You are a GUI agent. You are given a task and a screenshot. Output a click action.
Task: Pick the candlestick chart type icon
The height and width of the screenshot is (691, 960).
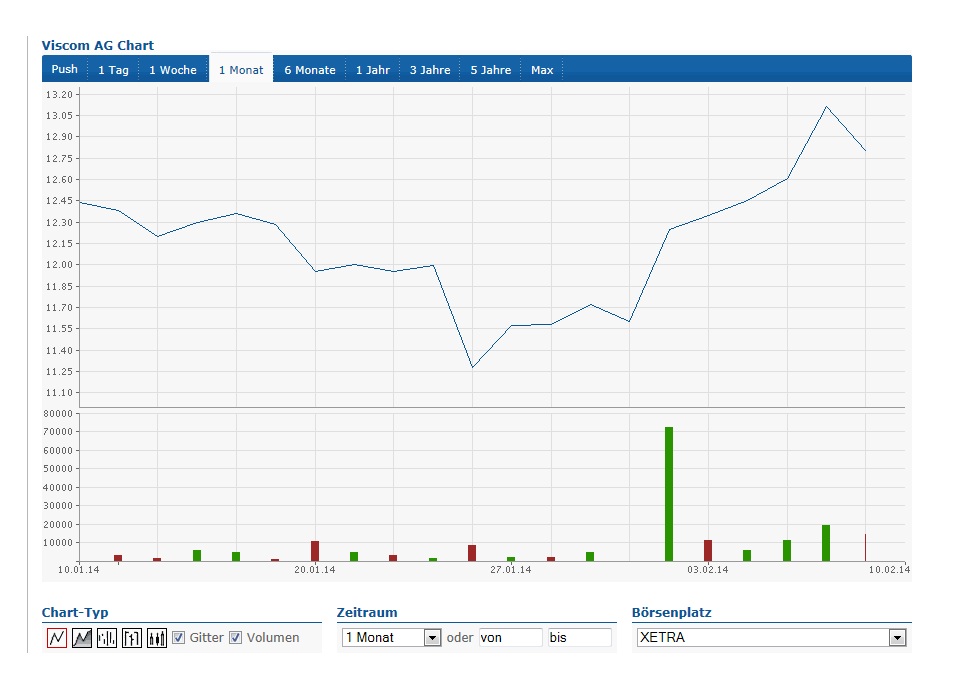[x=157, y=638]
